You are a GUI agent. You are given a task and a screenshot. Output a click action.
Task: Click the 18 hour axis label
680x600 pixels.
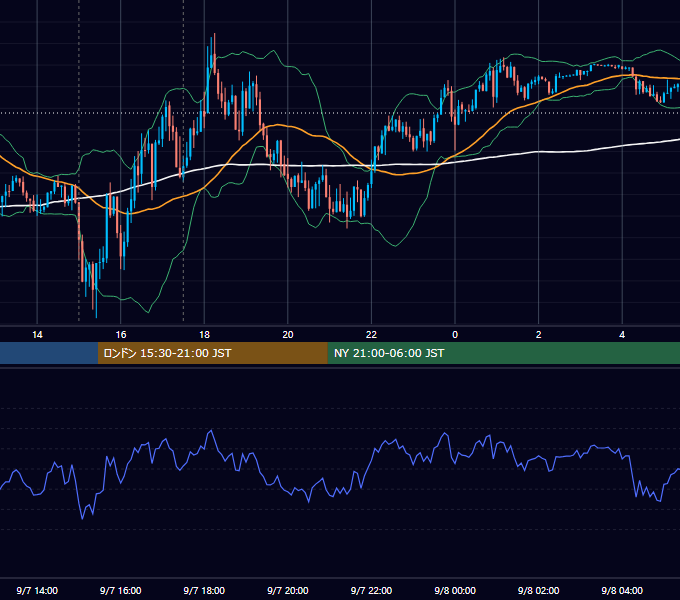point(204,335)
